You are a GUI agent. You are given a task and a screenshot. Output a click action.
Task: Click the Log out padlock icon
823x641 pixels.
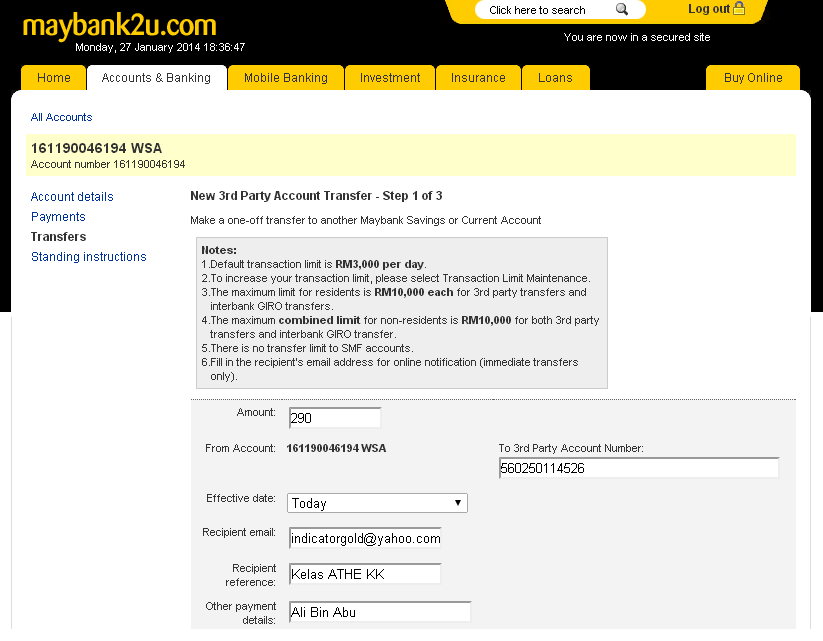(x=739, y=8)
